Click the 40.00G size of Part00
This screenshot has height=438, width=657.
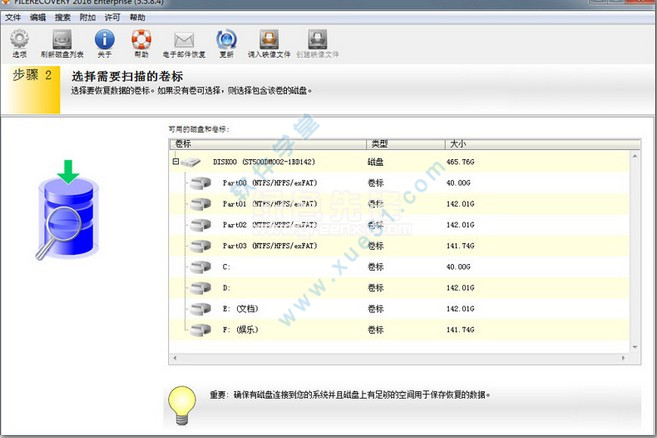(x=458, y=183)
